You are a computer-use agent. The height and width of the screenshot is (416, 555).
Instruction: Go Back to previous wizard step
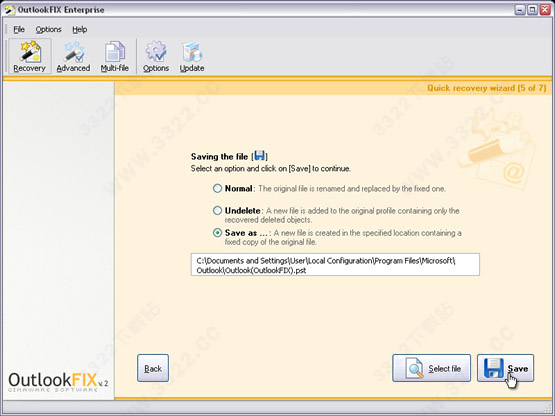(x=153, y=368)
